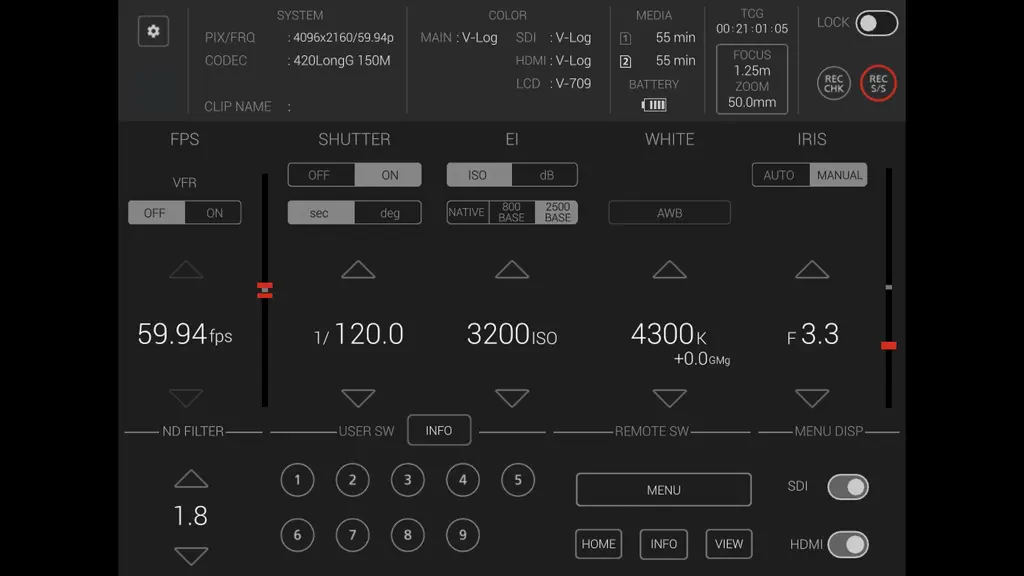
Task: Activate user switch number 9
Action: coord(462,535)
